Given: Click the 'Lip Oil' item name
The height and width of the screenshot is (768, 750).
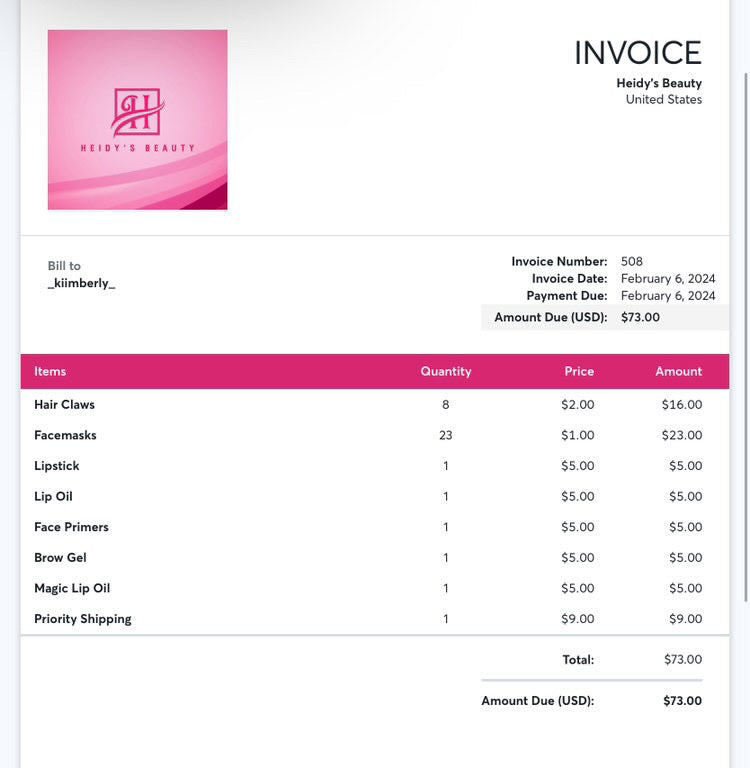Looking at the screenshot, I should 53,497.
